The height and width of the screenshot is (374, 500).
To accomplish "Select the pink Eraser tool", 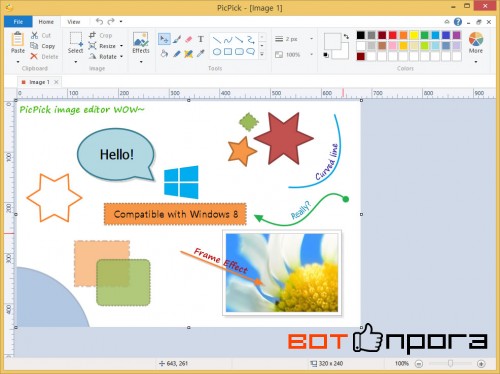I will [x=189, y=39].
